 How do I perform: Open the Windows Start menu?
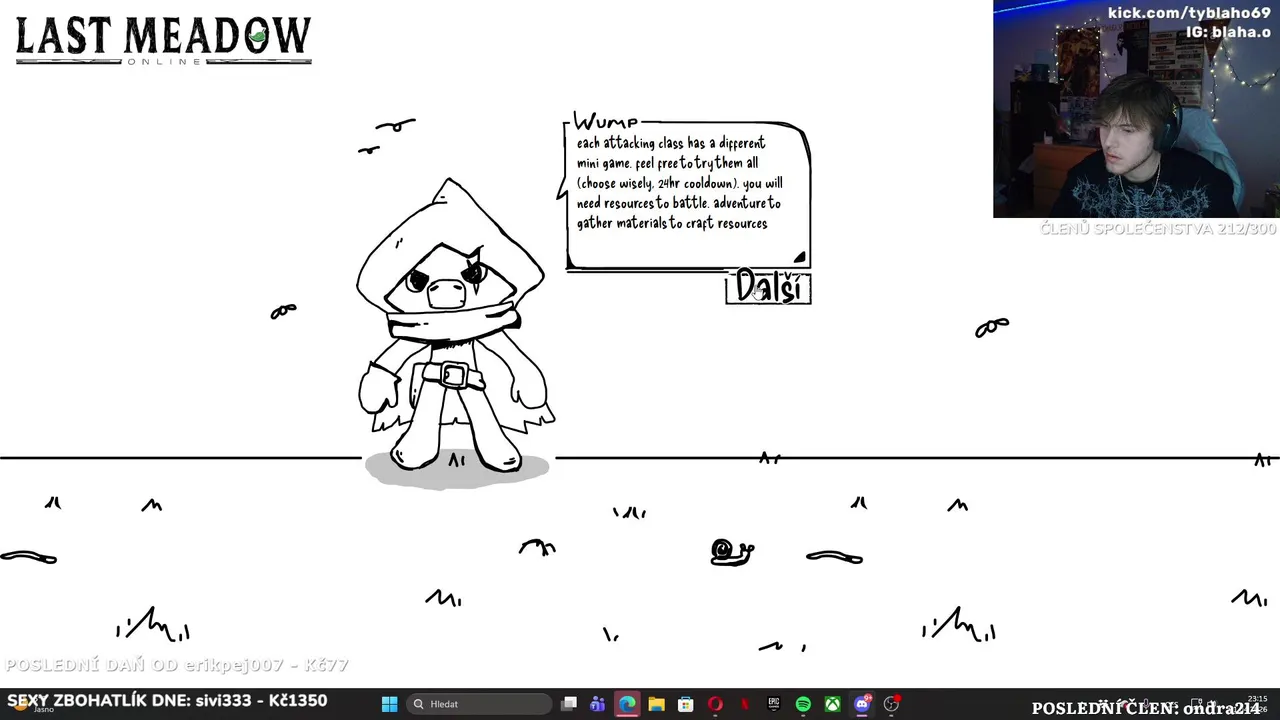[x=389, y=704]
